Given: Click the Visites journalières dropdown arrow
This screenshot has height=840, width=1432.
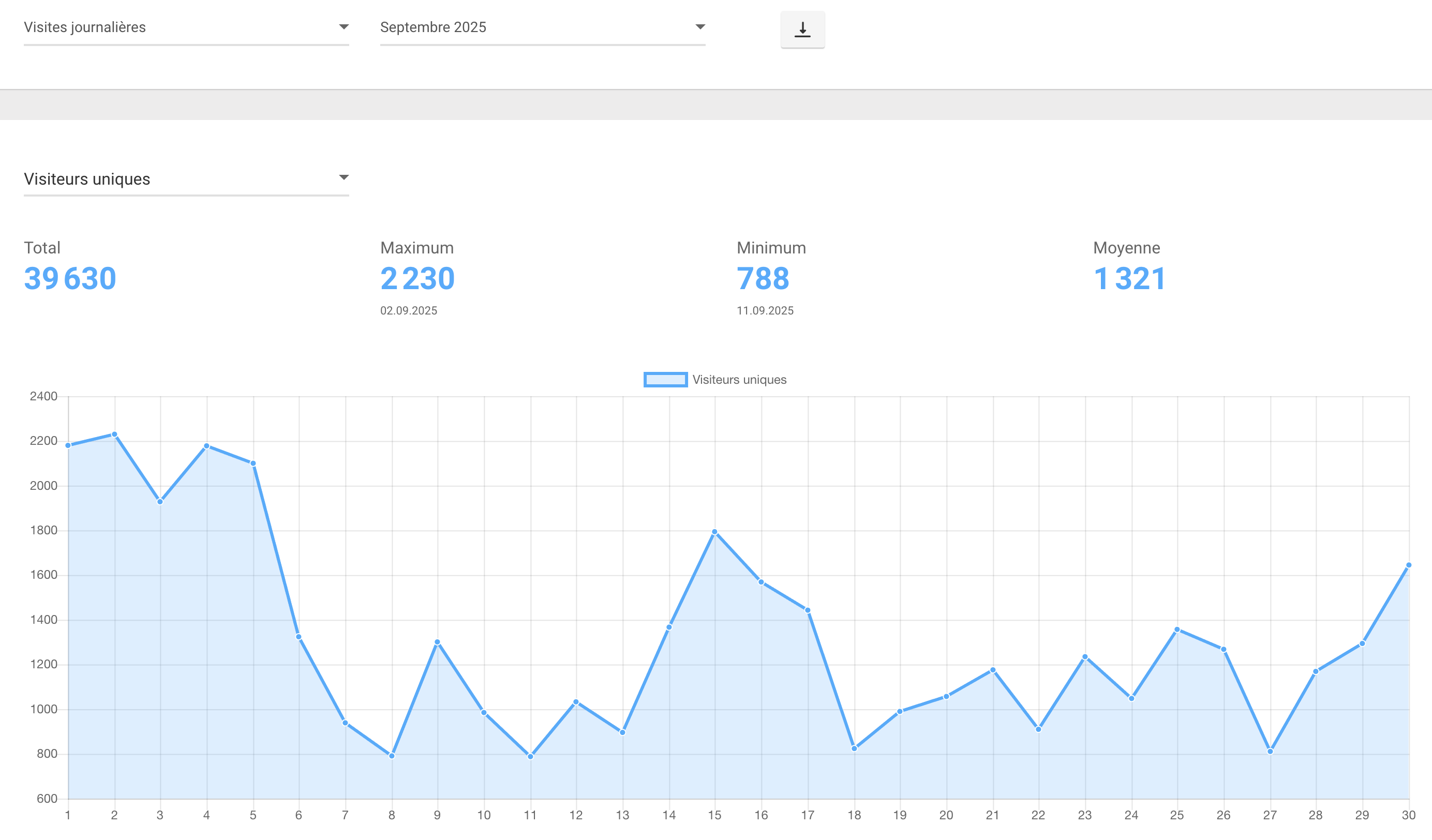Looking at the screenshot, I should tap(343, 27).
